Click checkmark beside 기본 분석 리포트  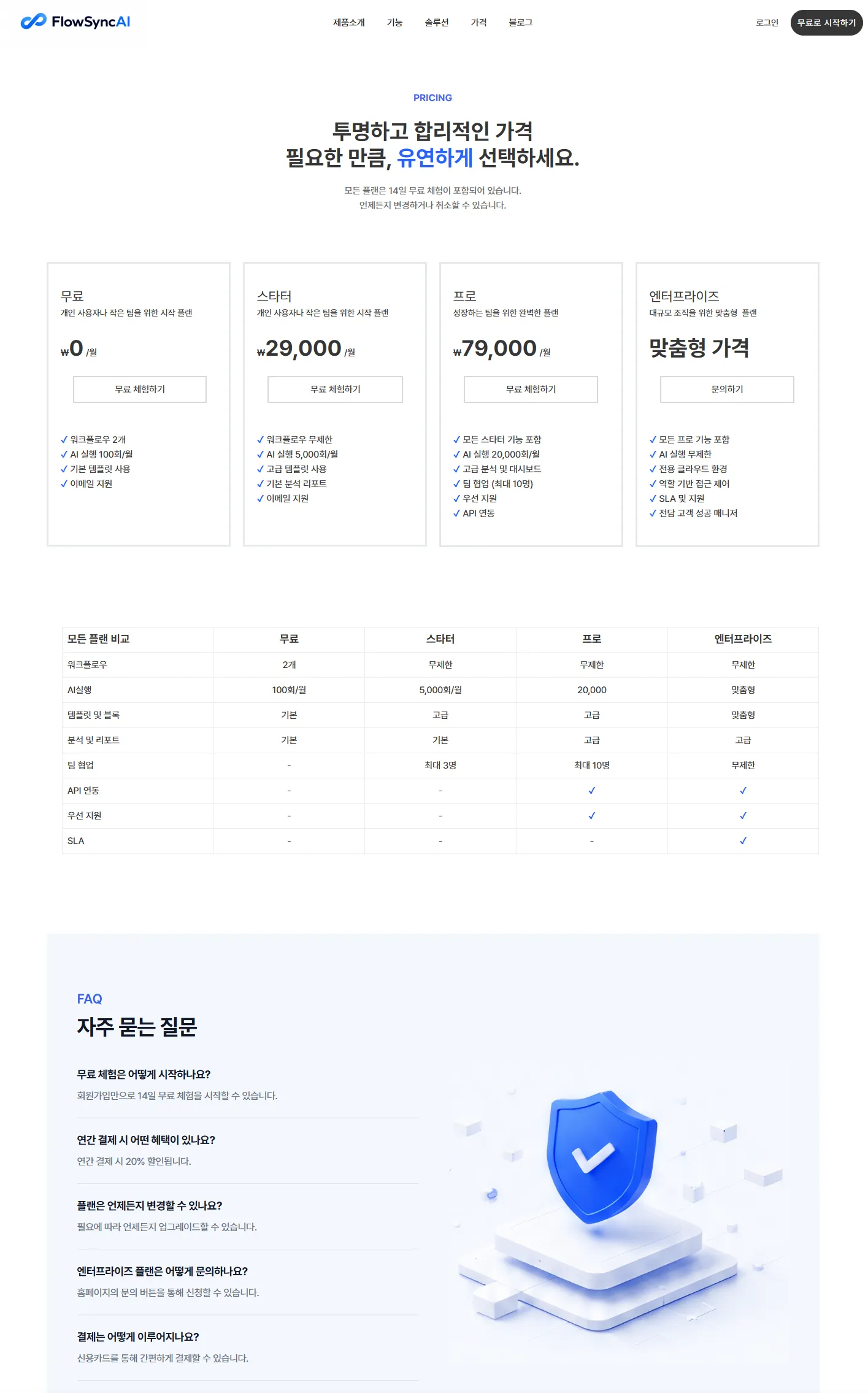pyautogui.click(x=260, y=484)
